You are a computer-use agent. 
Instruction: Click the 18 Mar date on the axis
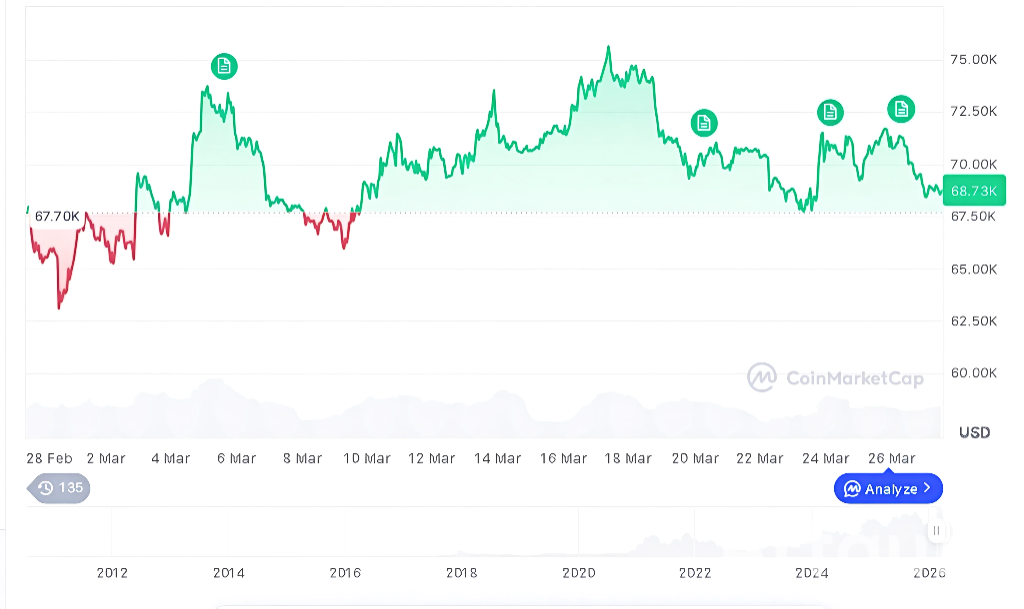(628, 458)
